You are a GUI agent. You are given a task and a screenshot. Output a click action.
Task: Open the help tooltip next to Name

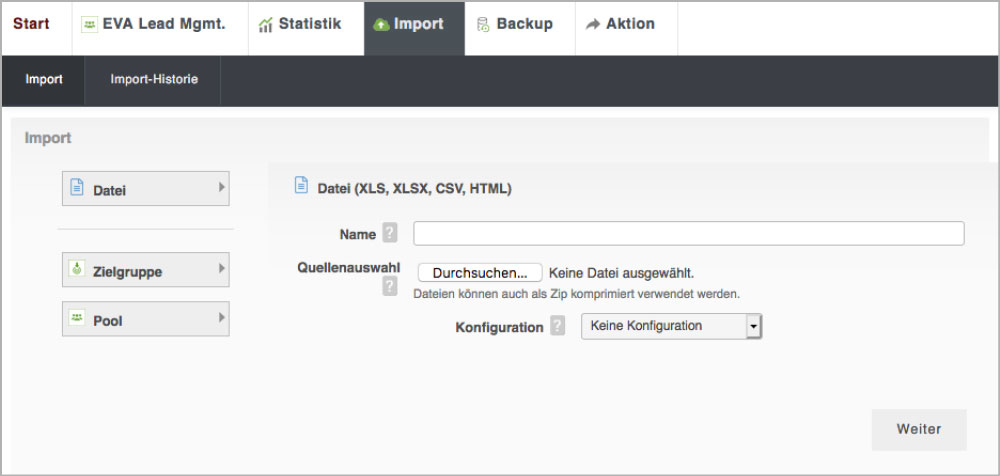[x=390, y=234]
